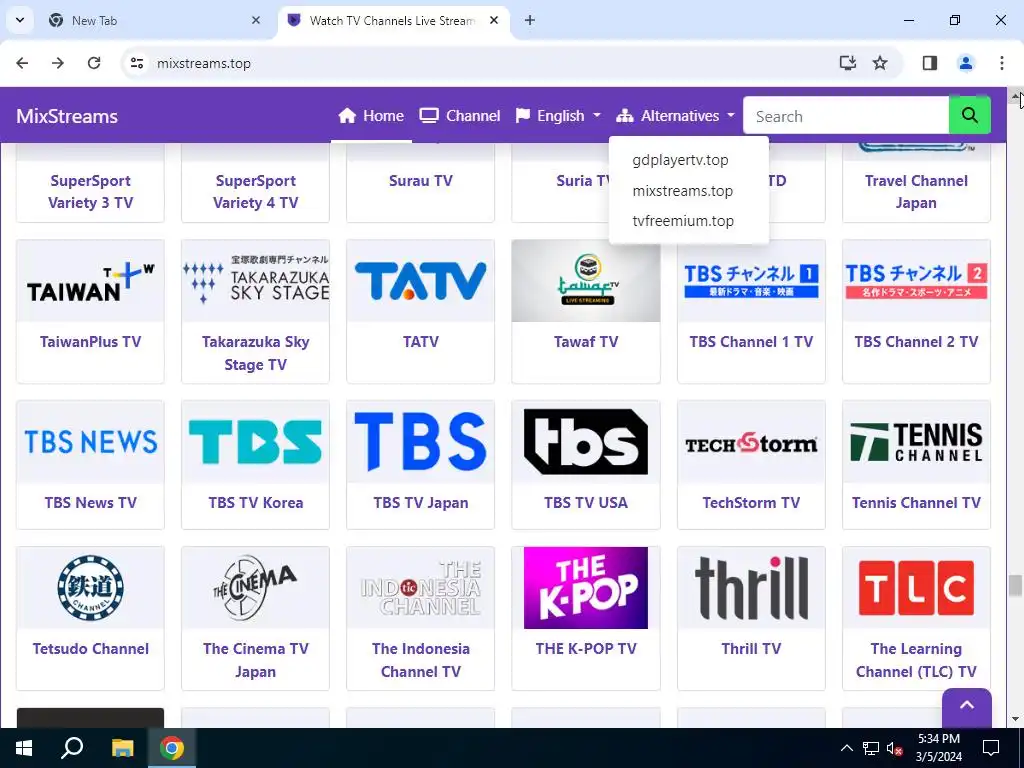Open the Chrome profile avatar
The height and width of the screenshot is (768, 1024).
pos(965,63)
